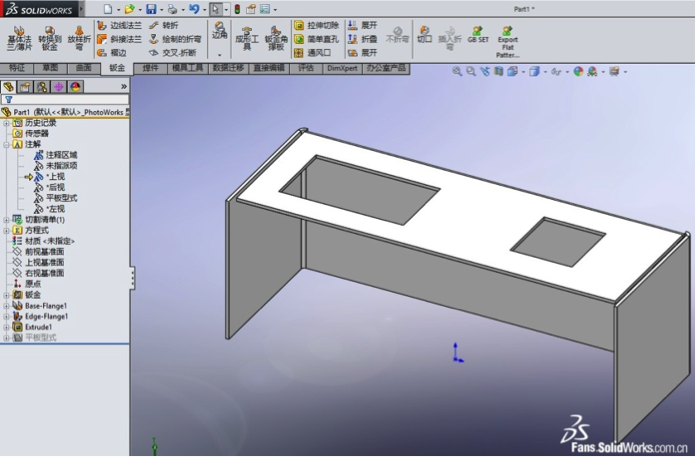Click the 放样折弯 lofted bend tool

tap(78, 36)
